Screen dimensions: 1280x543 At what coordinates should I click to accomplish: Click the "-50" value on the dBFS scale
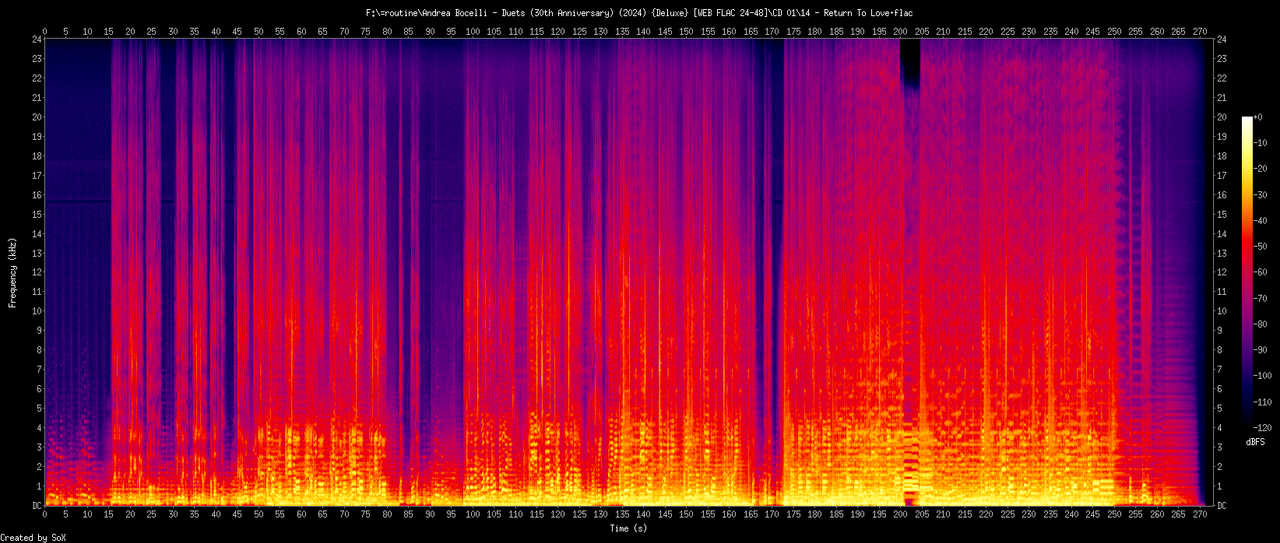coord(1261,247)
